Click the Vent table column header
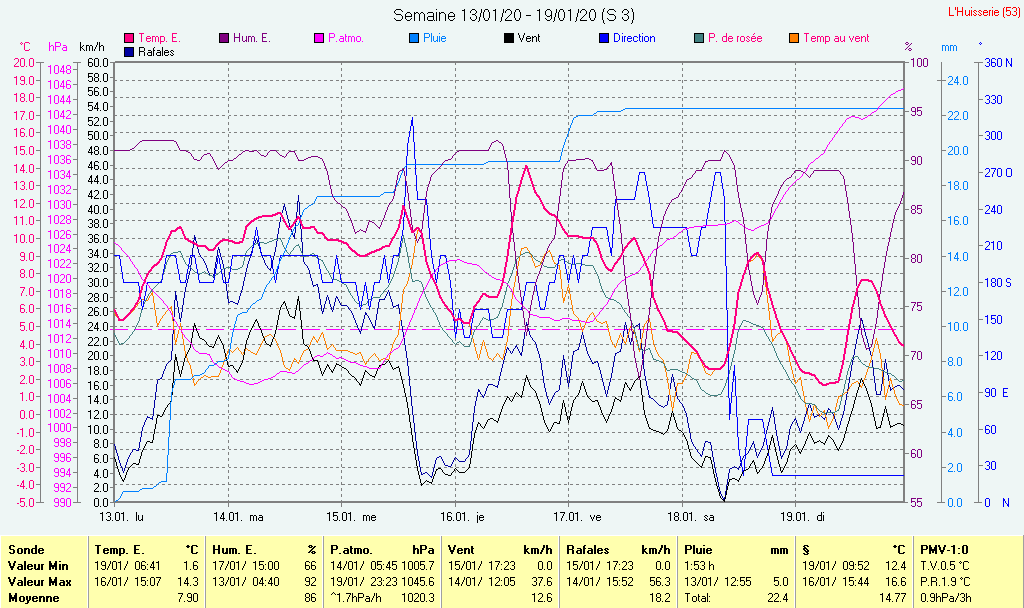The image size is (1024, 608). tap(461, 550)
